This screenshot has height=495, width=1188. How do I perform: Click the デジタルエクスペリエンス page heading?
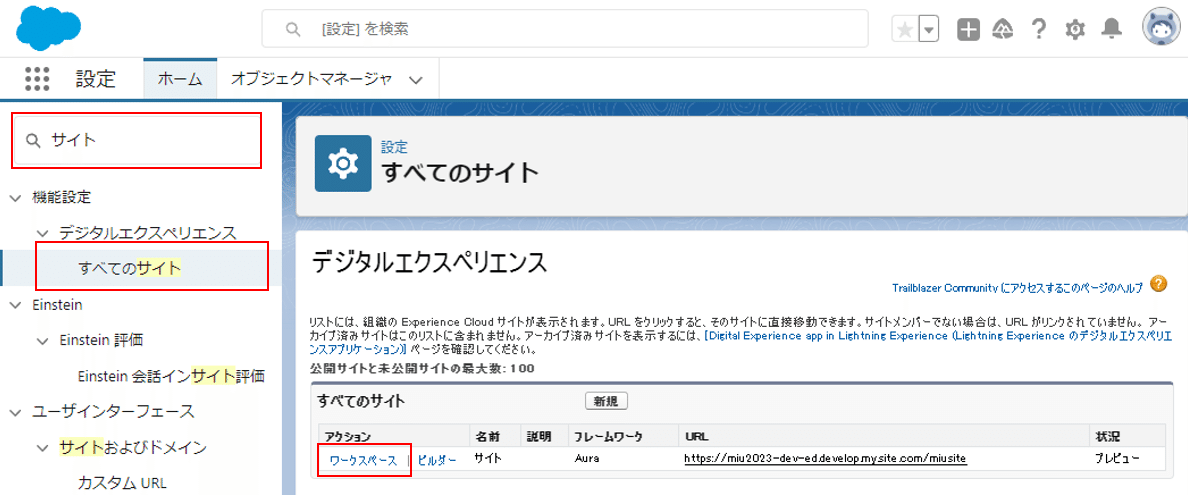click(429, 262)
